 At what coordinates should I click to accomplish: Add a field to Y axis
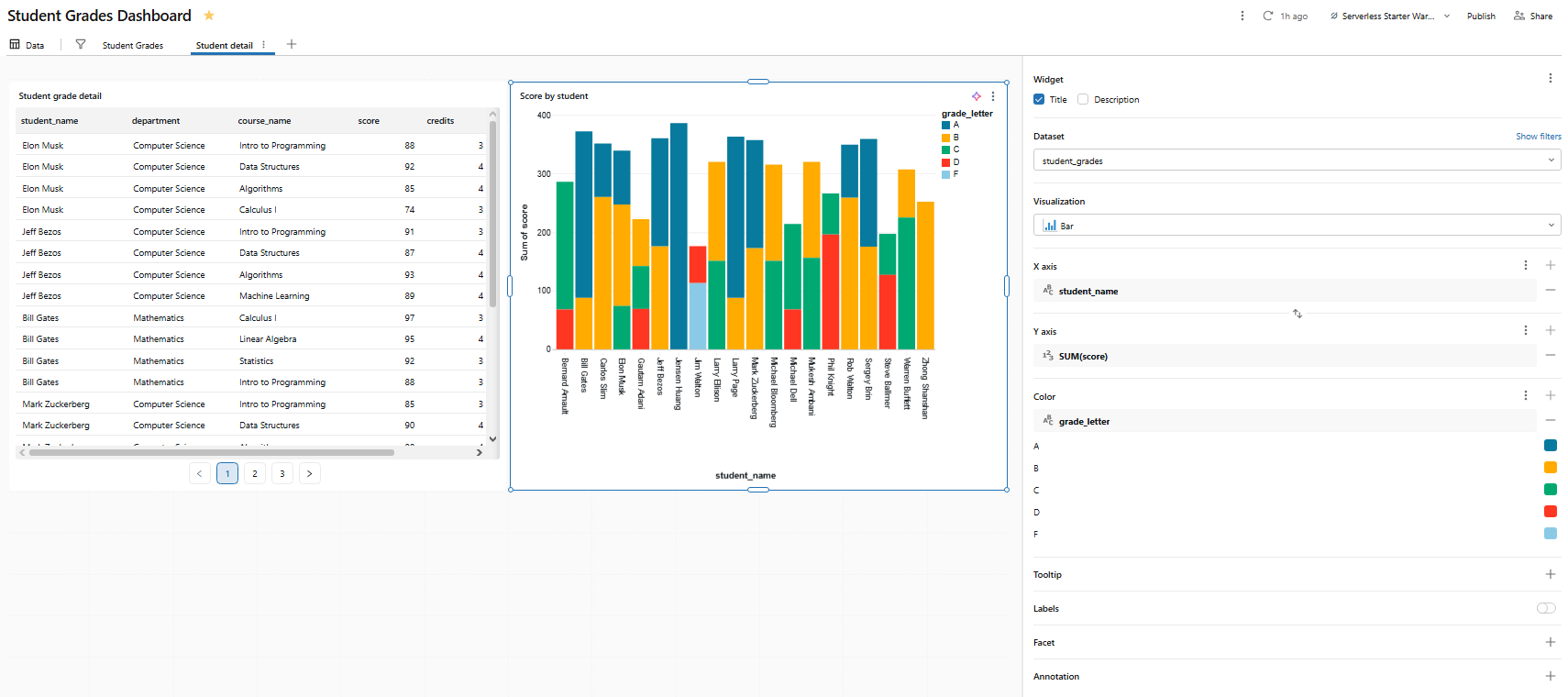click(1551, 330)
